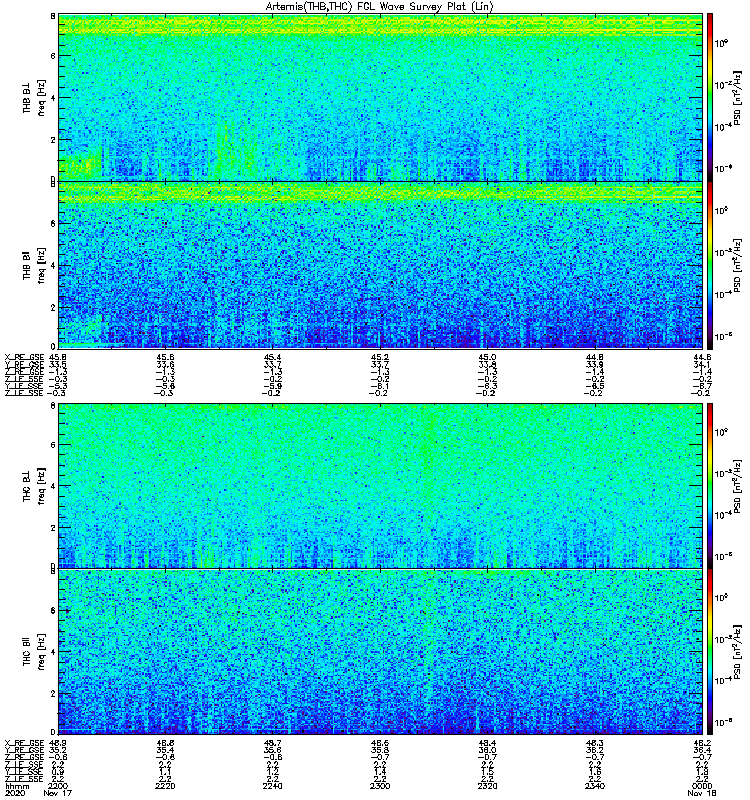Viewport: 750px width, 800px height.
Task: Click the Nov 18 date label
Action: [702, 793]
